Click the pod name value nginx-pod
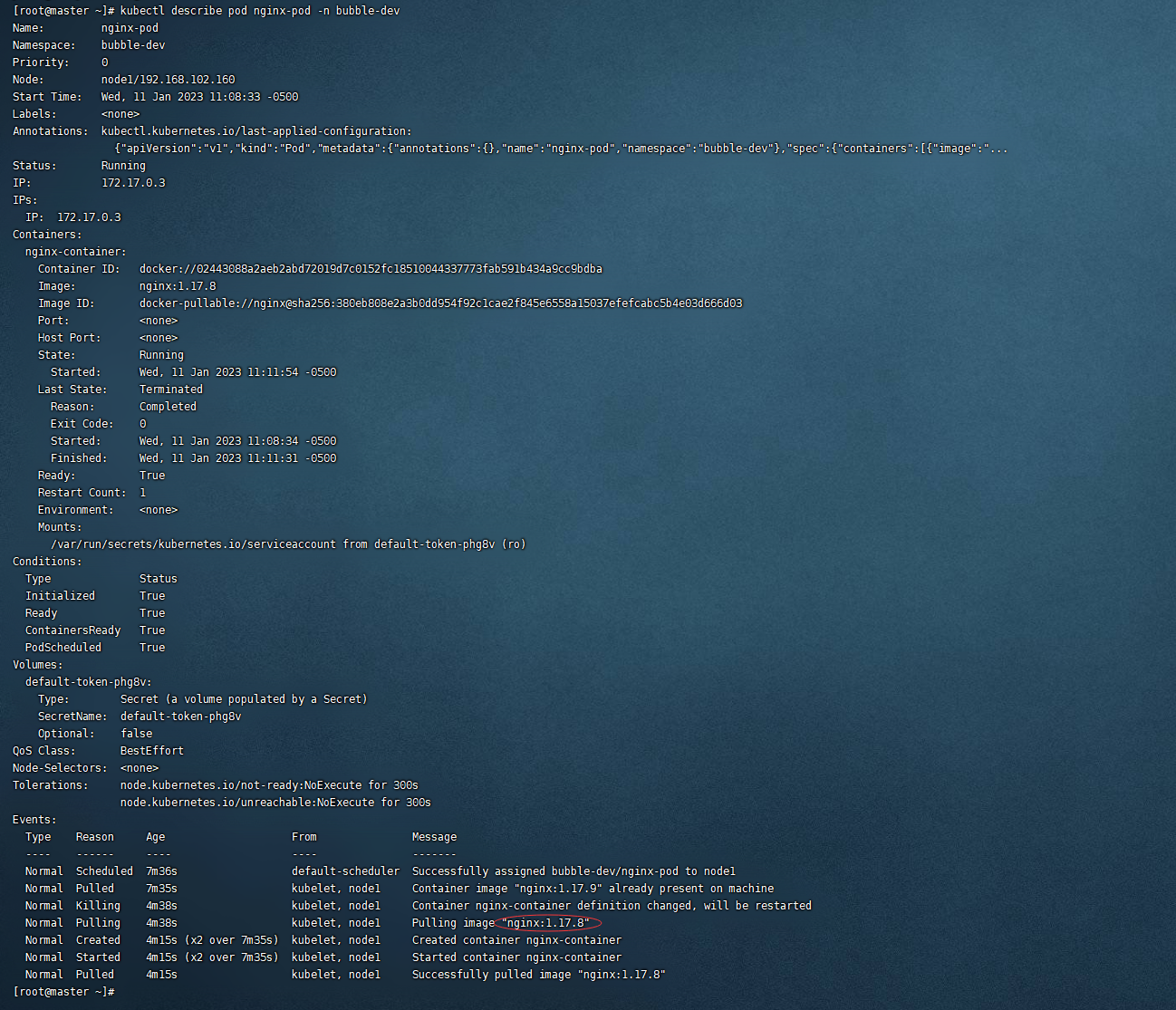 (130, 28)
